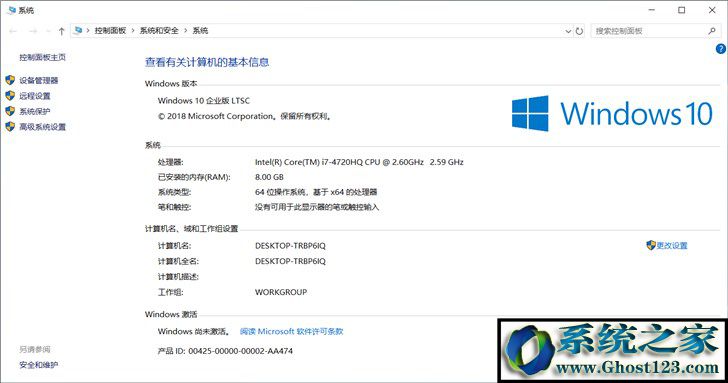Click shield icon beside 远程设置
Viewport: 728px width, 383px height.
pos(10,96)
